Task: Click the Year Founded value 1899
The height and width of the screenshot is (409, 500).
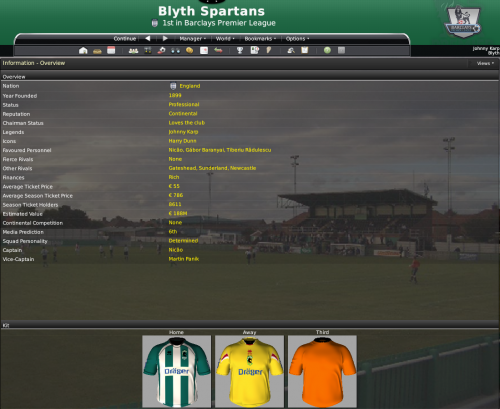Action: 175,95
